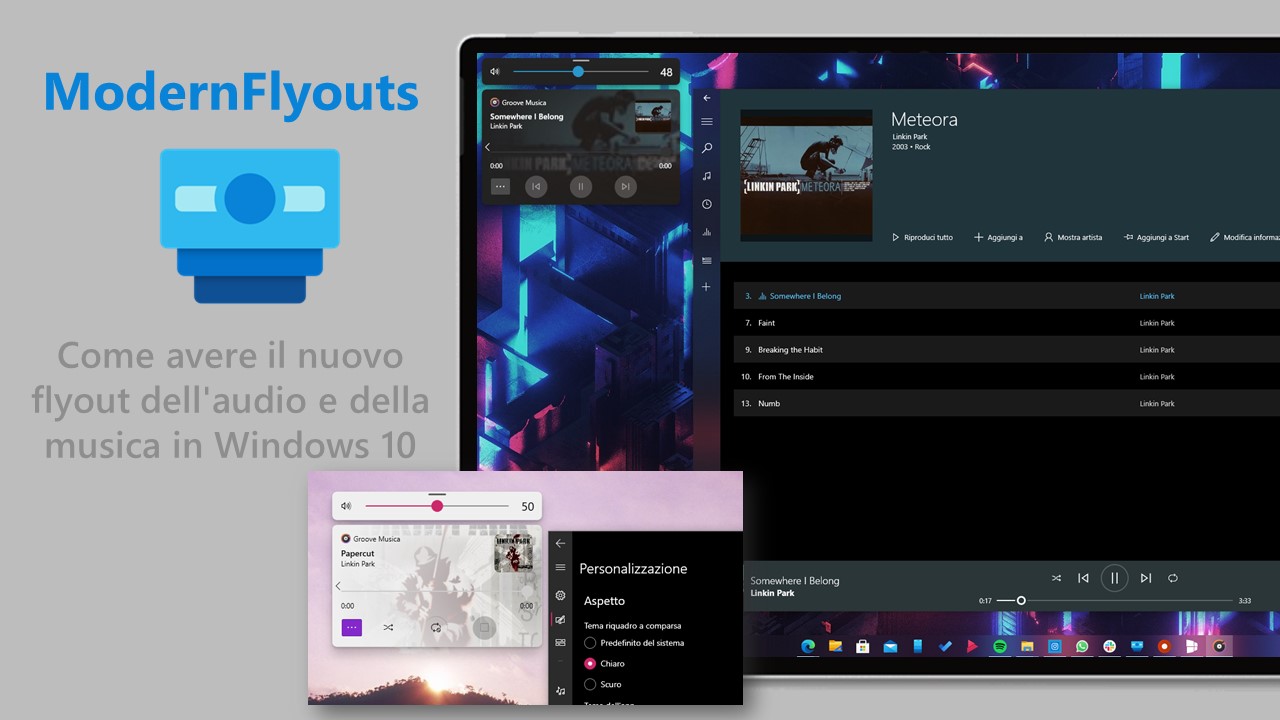This screenshot has height=720, width=1280.
Task: Collapse the dark media flyout with left chevron
Action: tap(488, 147)
